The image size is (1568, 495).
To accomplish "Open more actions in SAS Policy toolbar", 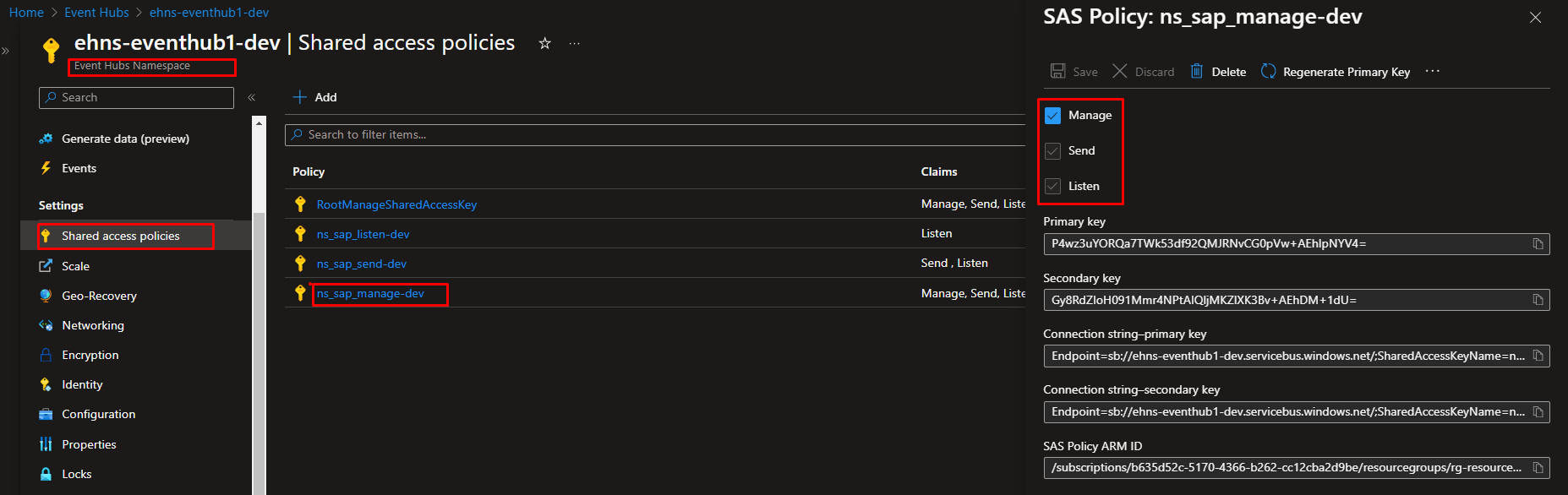I will (1432, 71).
